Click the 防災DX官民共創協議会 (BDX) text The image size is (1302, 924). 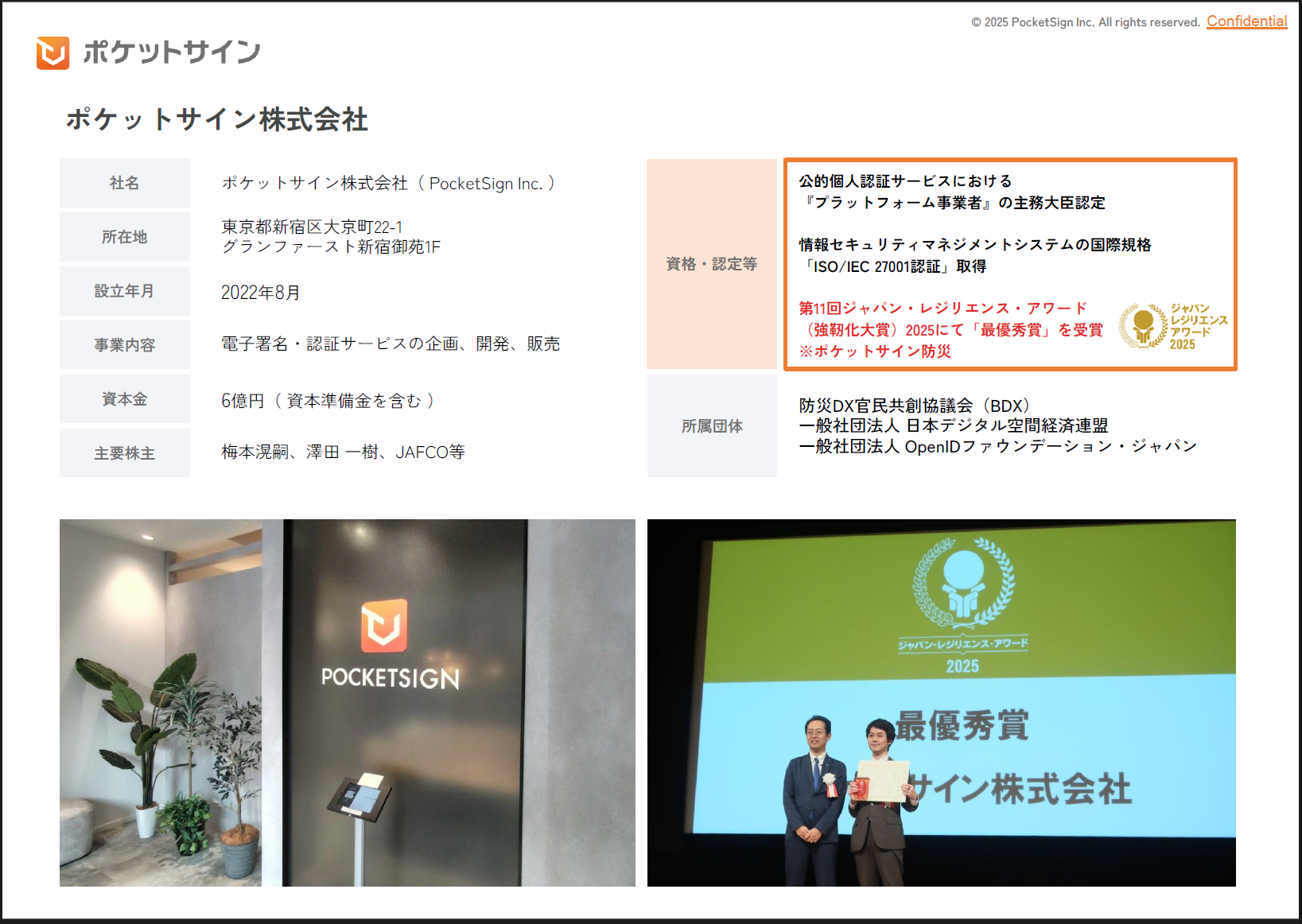tap(914, 406)
